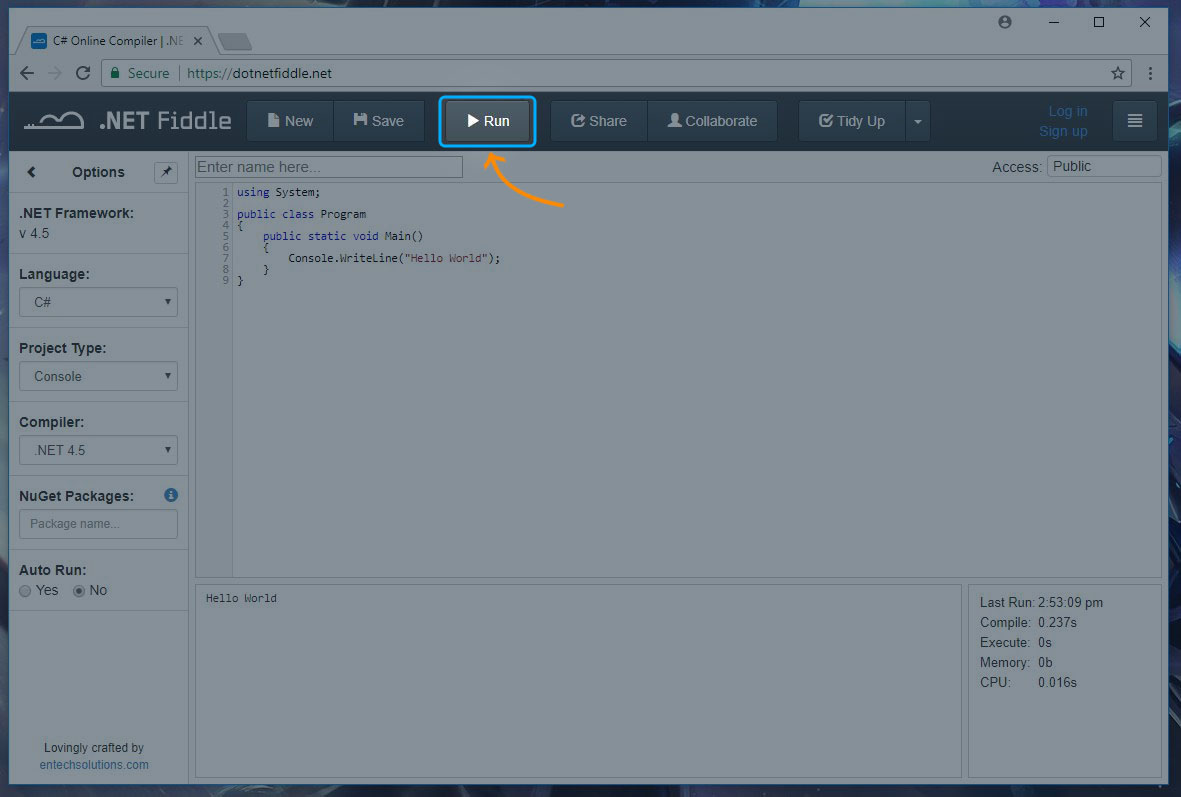This screenshot has height=797, width=1181.
Task: Pin the Options sidebar
Action: [x=166, y=172]
